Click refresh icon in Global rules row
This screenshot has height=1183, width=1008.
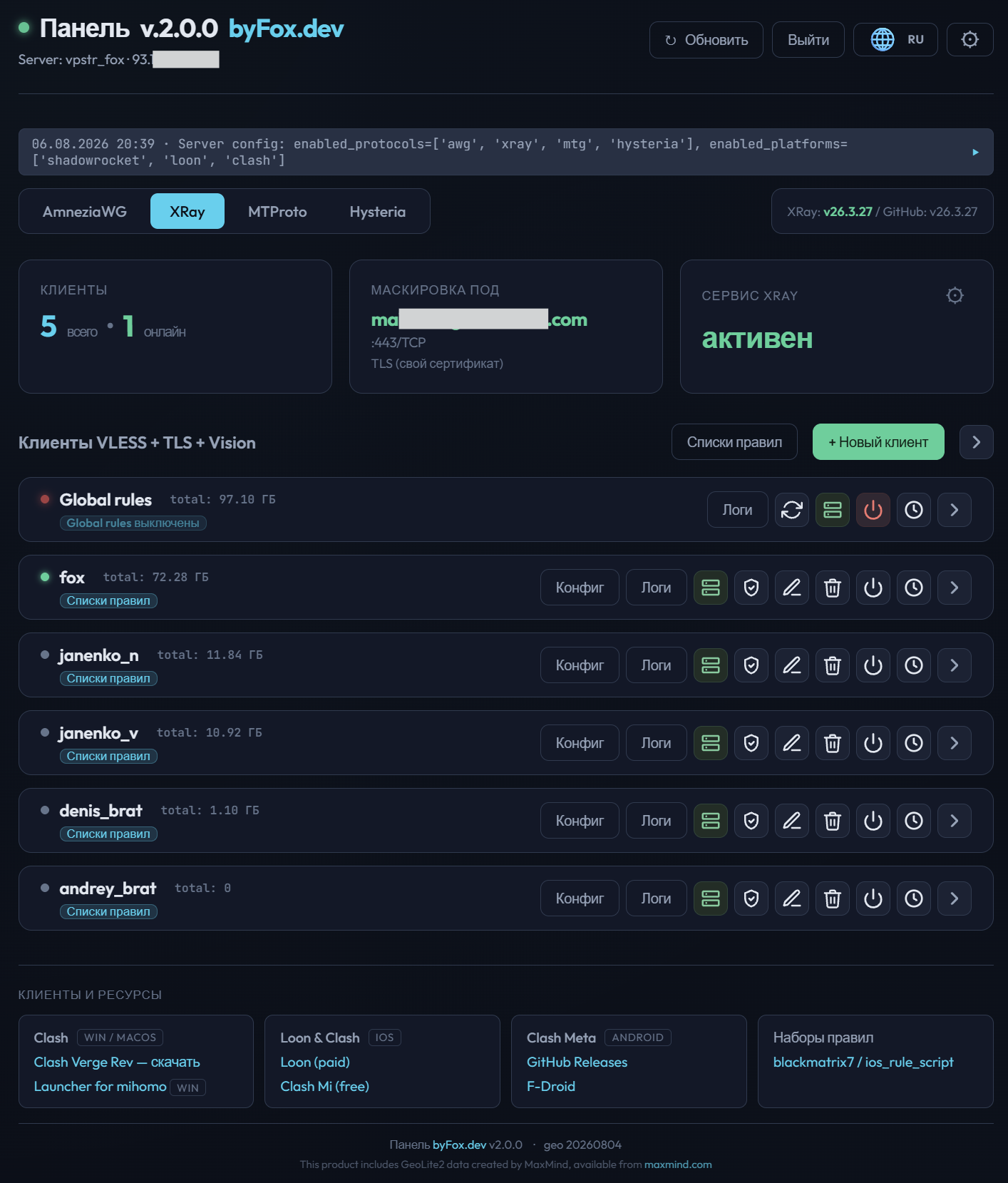792,510
